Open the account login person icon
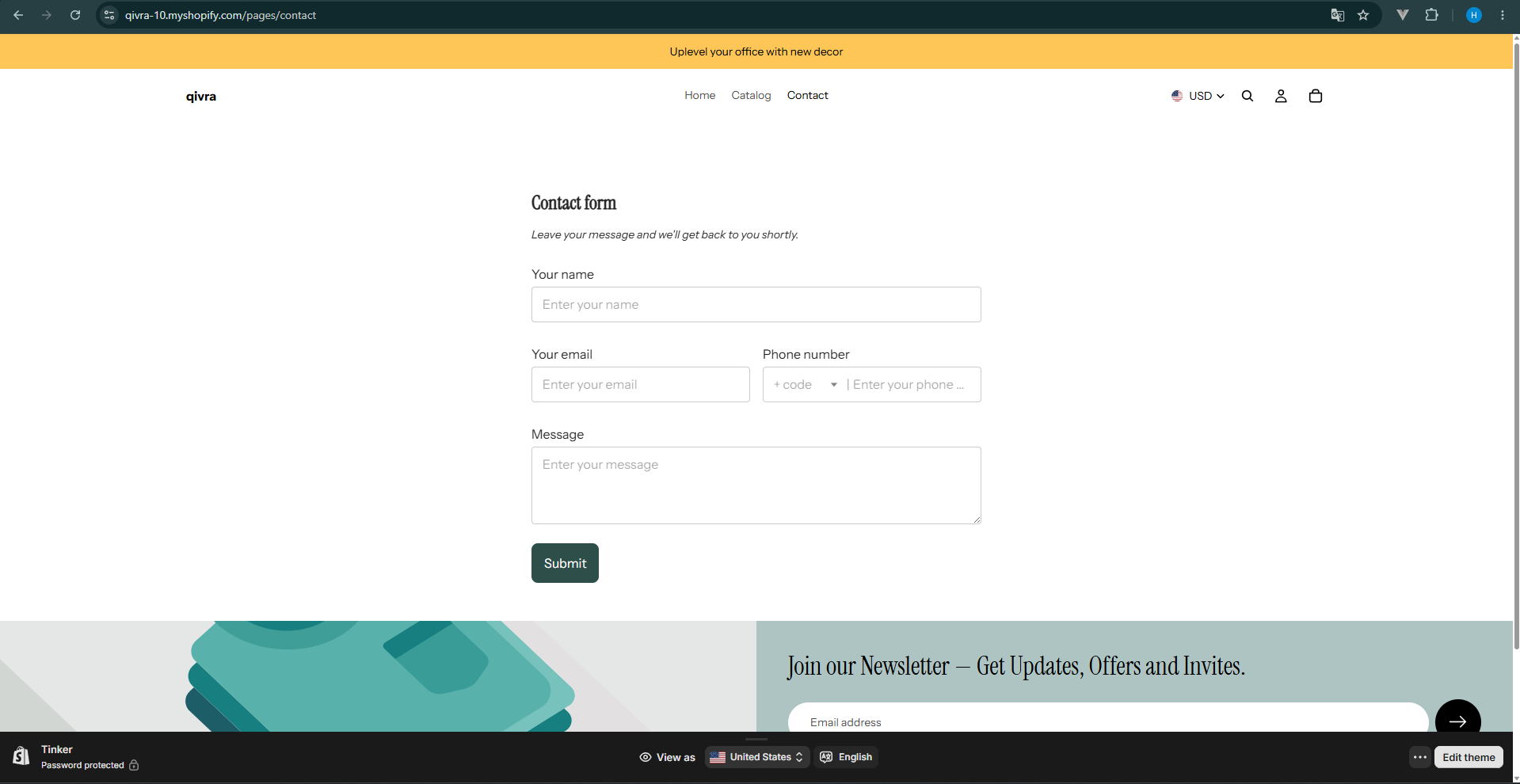The image size is (1520, 784). 1281,96
